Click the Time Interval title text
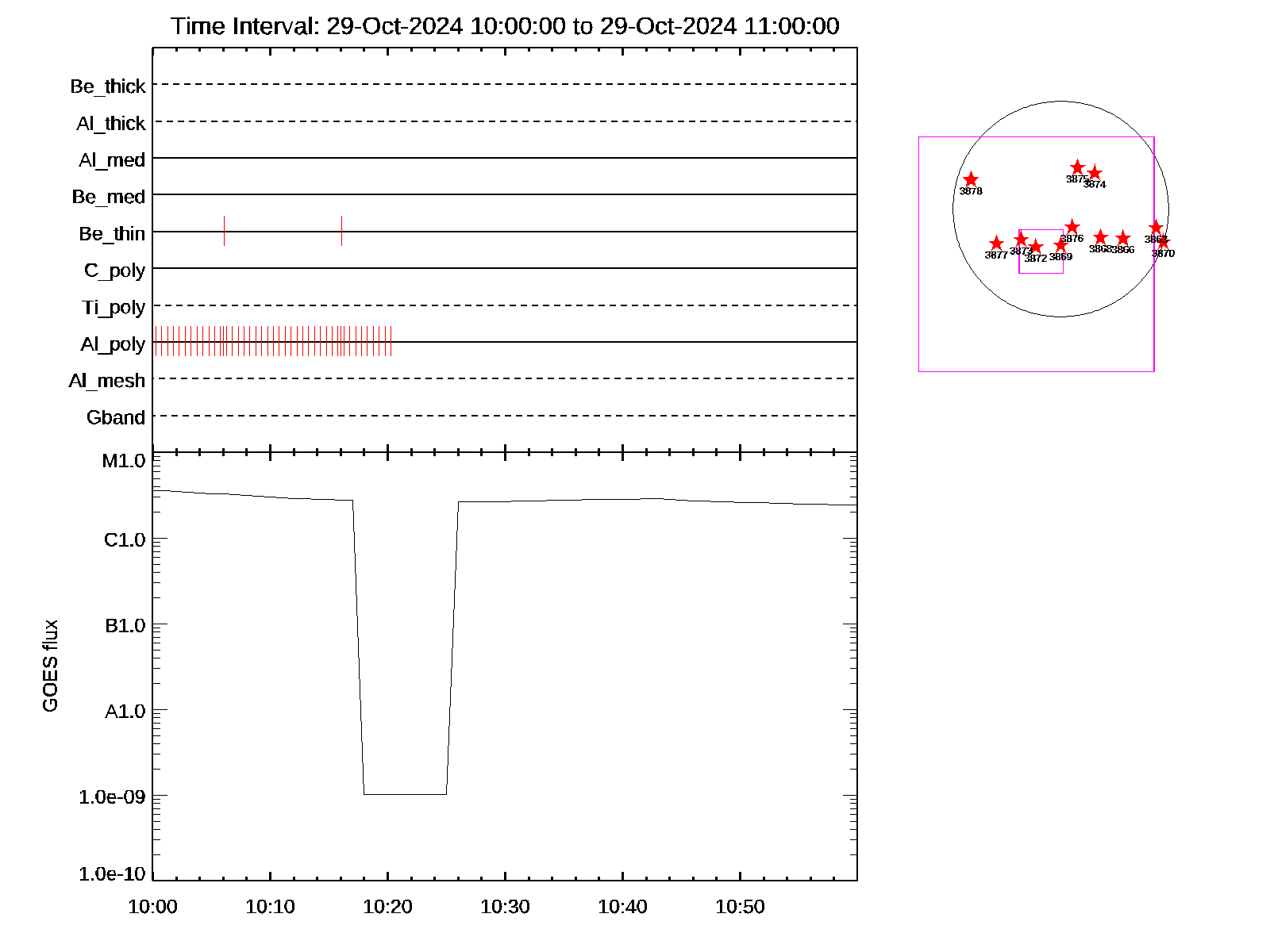Viewport: 1270px width, 952px height. [x=505, y=26]
